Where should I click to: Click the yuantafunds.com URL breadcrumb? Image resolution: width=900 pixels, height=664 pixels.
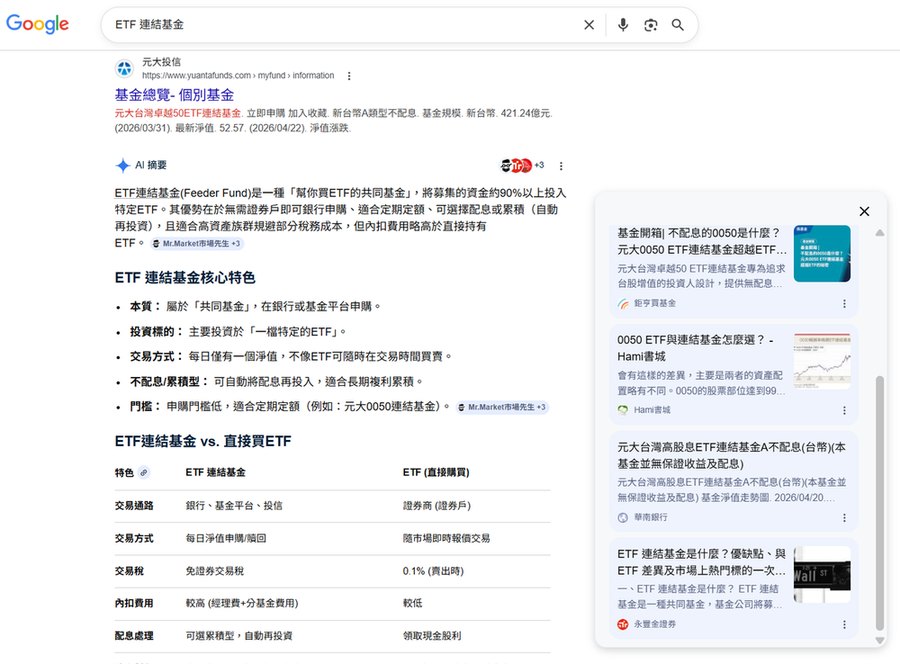pyautogui.click(x=238, y=75)
